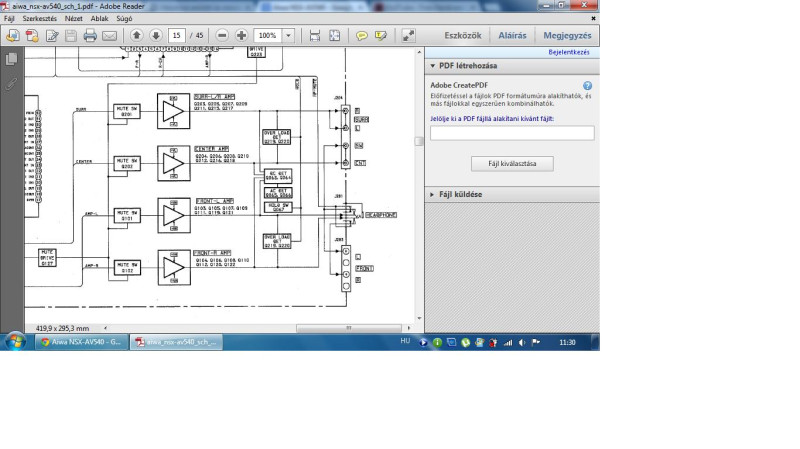Click the 100% zoom value field

tap(268, 35)
